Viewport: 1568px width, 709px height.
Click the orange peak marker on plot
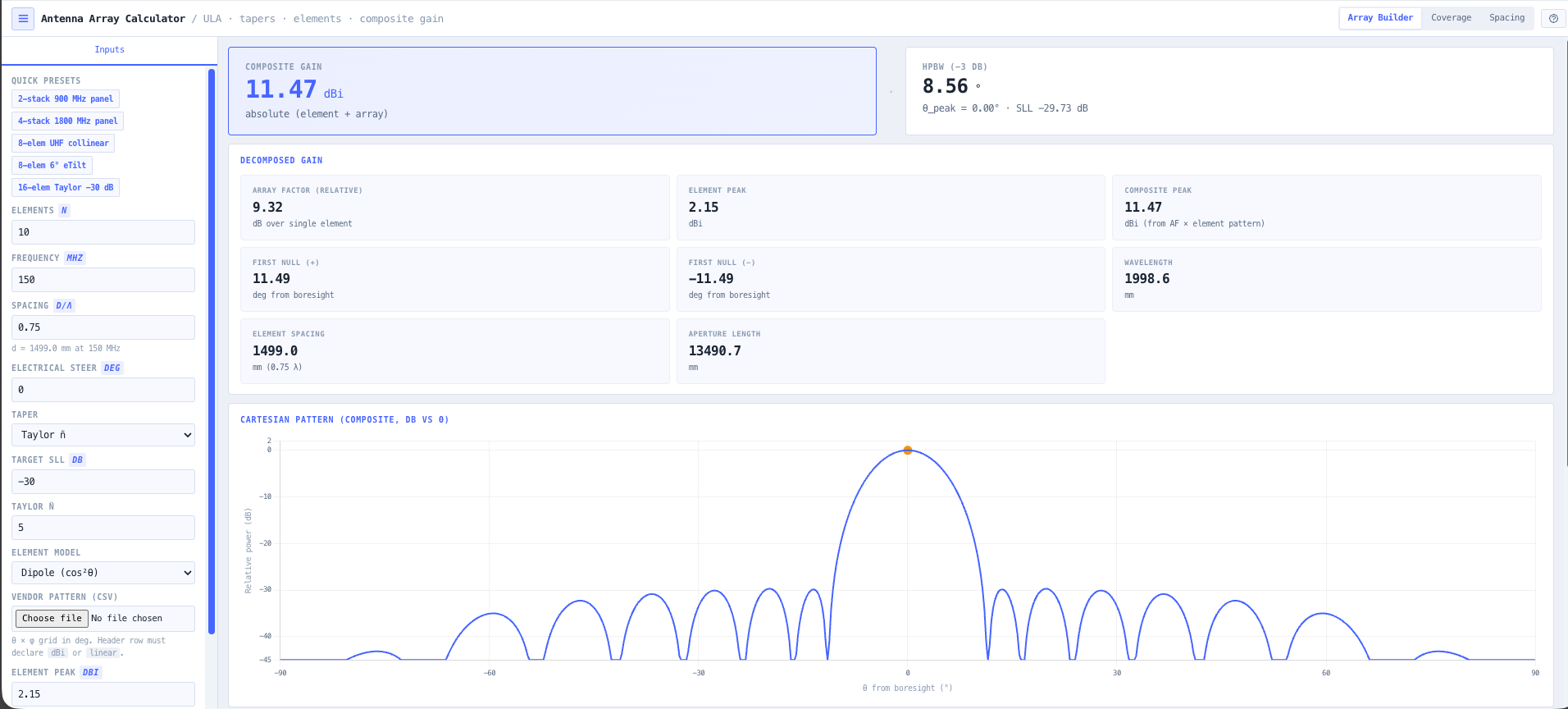pyautogui.click(x=908, y=451)
